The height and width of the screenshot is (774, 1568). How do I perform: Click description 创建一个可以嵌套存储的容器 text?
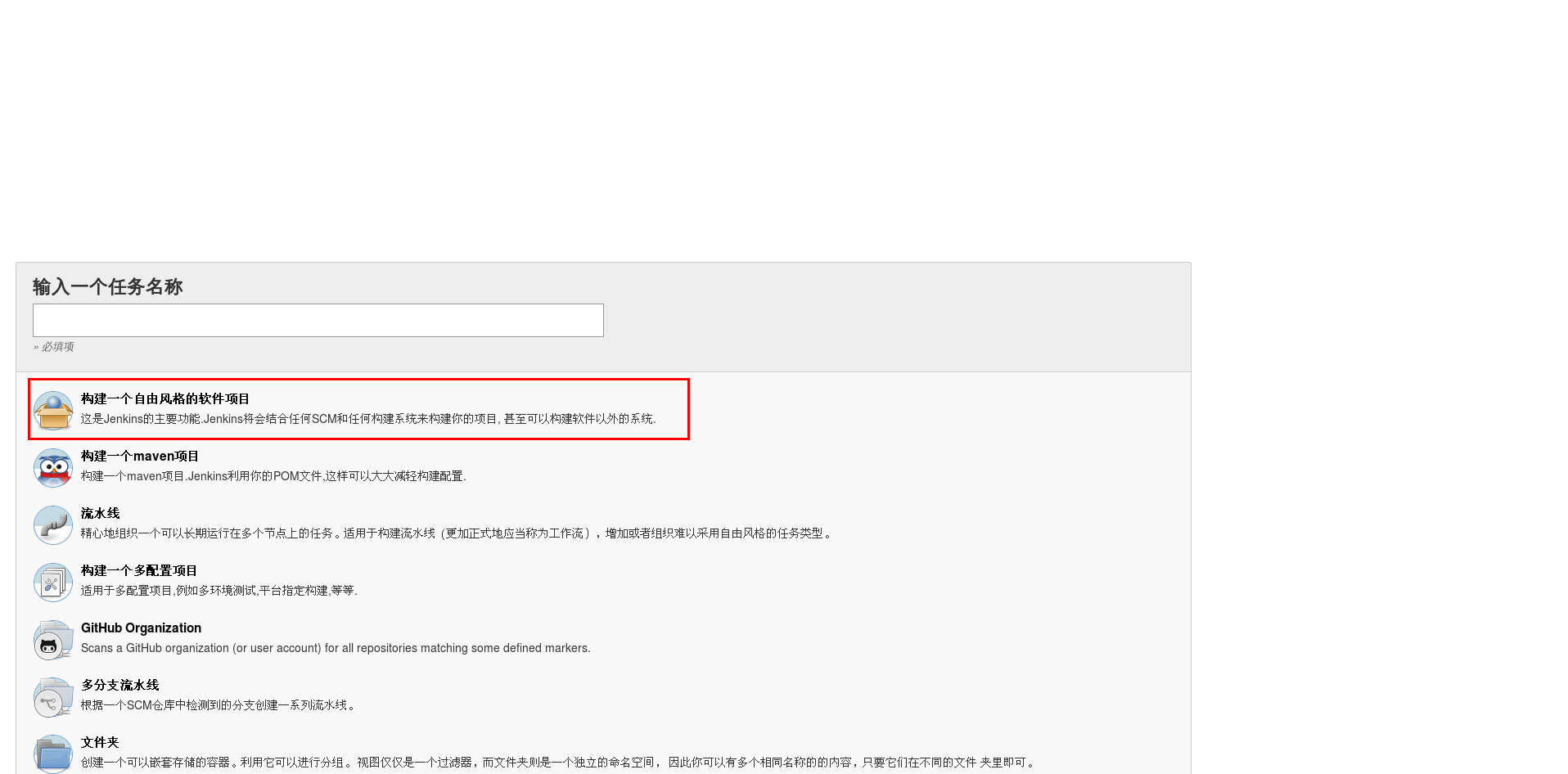(558, 762)
